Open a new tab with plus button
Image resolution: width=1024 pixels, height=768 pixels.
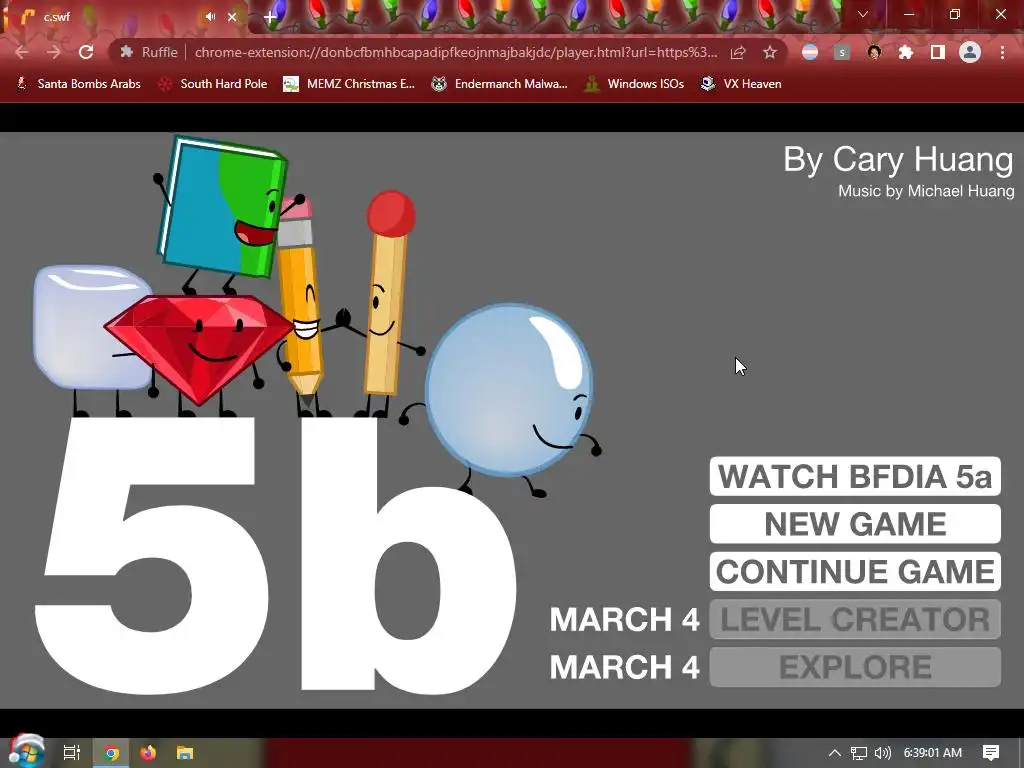(x=270, y=18)
